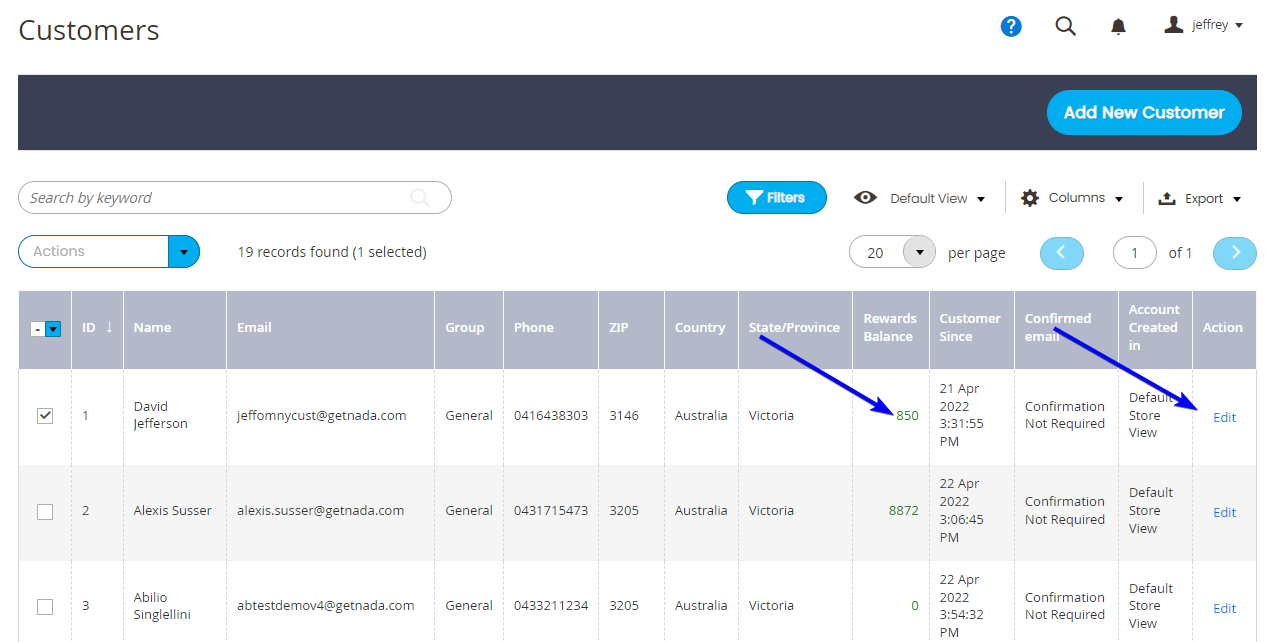Sort by Phone column header

534,327
